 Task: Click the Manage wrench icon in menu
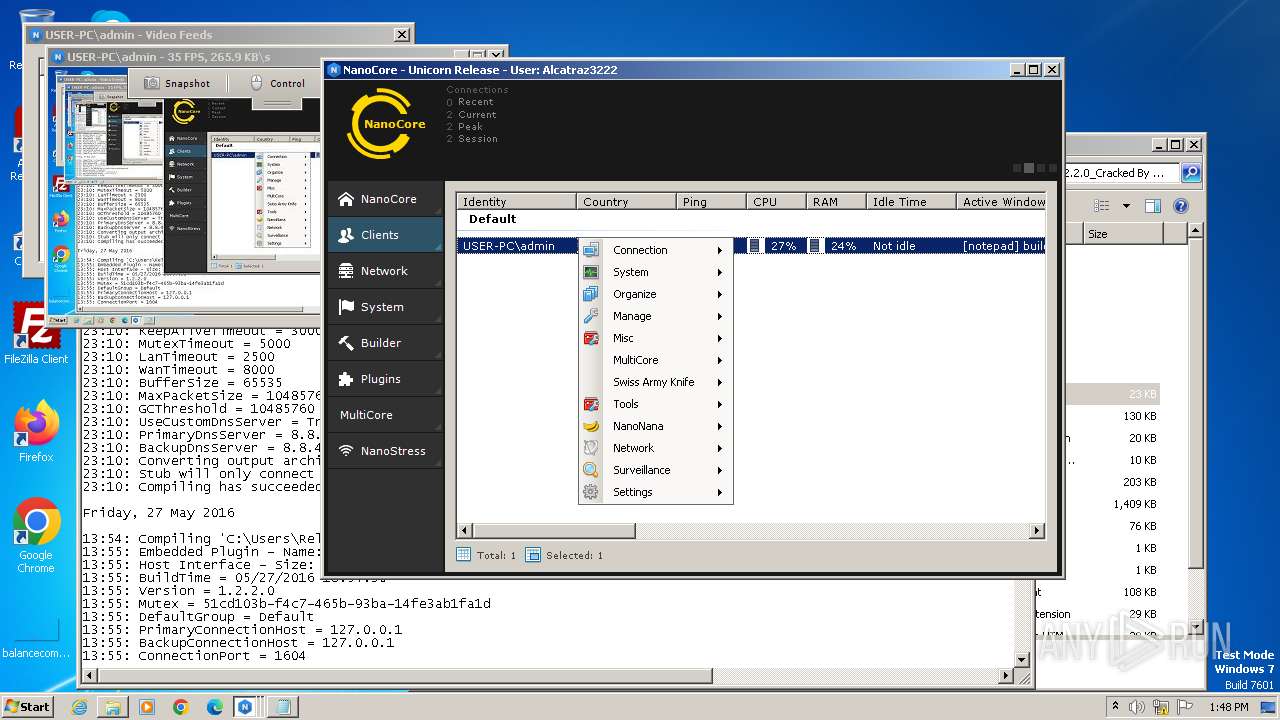pyautogui.click(x=591, y=316)
